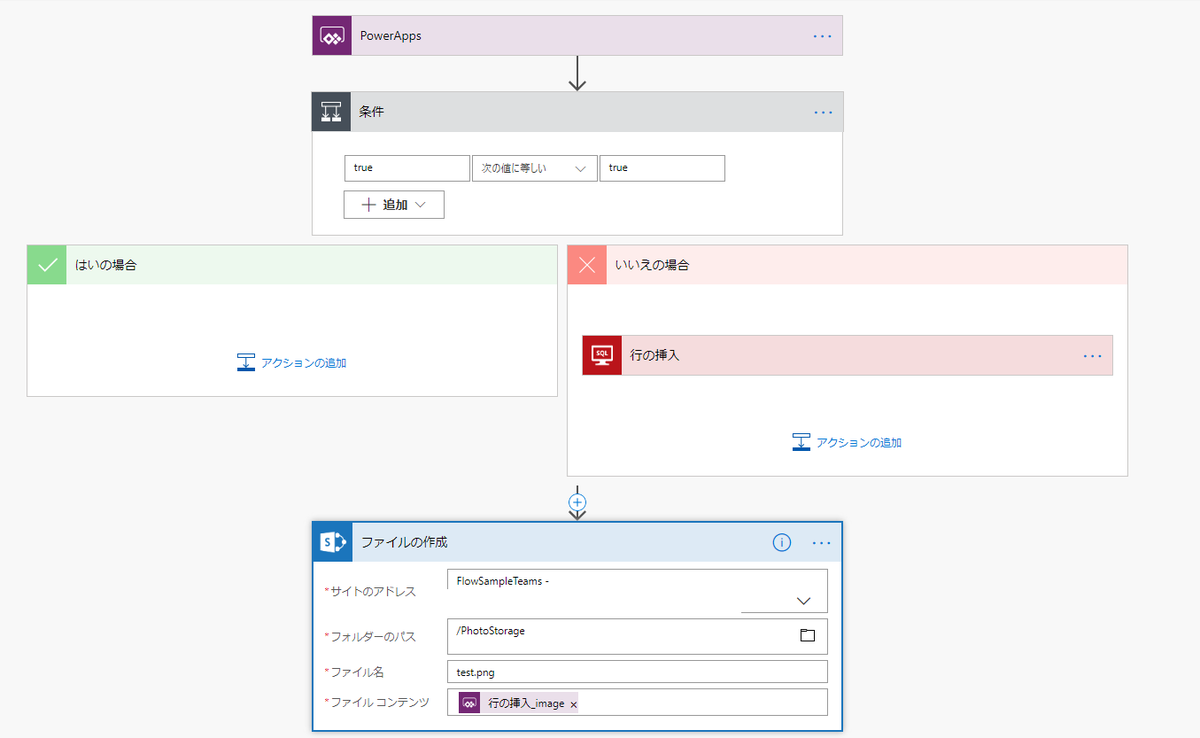
Task: Click アクションの追加 in いいえの場合 branch
Action: click(857, 441)
